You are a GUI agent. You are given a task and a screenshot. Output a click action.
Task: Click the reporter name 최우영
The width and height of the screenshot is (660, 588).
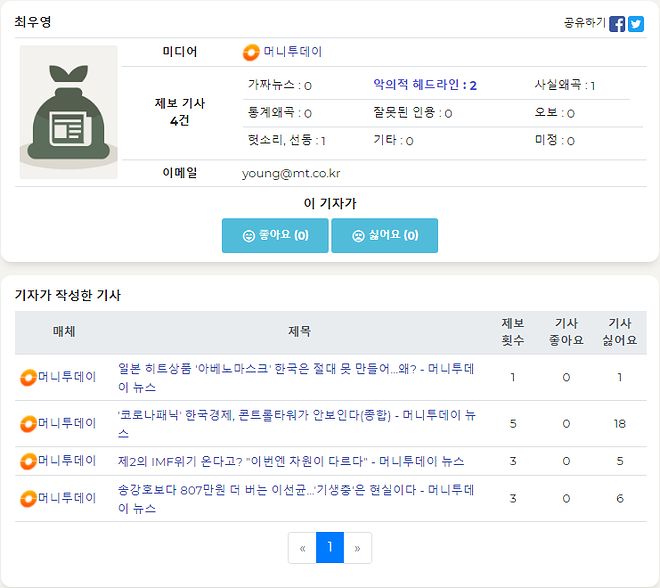tap(33, 21)
